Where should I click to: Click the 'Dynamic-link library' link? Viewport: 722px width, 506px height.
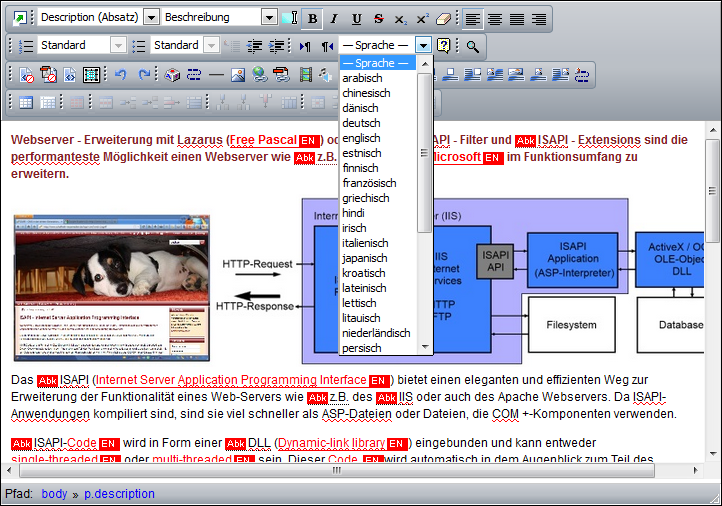point(332,443)
